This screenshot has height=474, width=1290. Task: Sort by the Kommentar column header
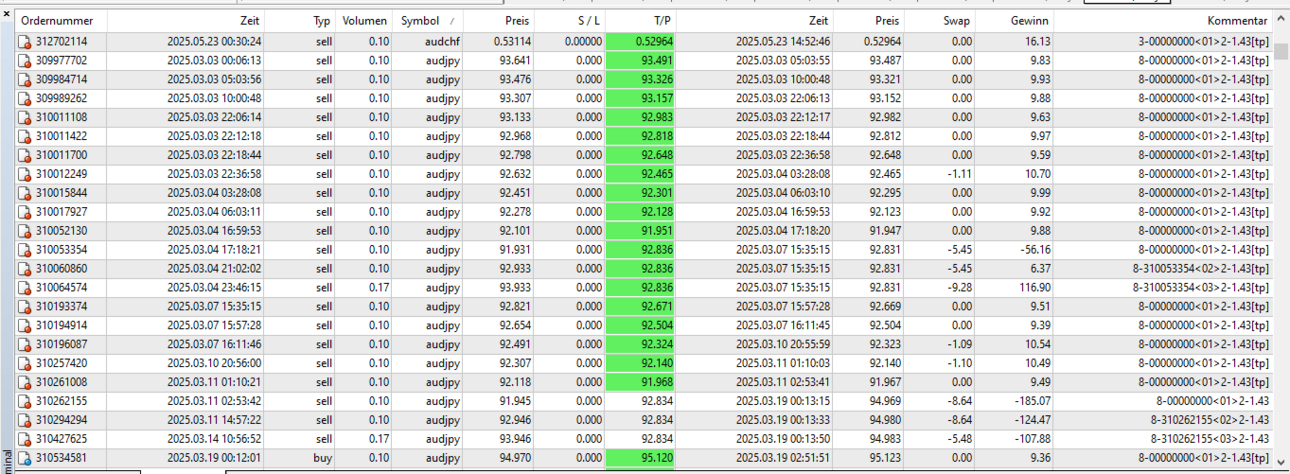(1164, 21)
